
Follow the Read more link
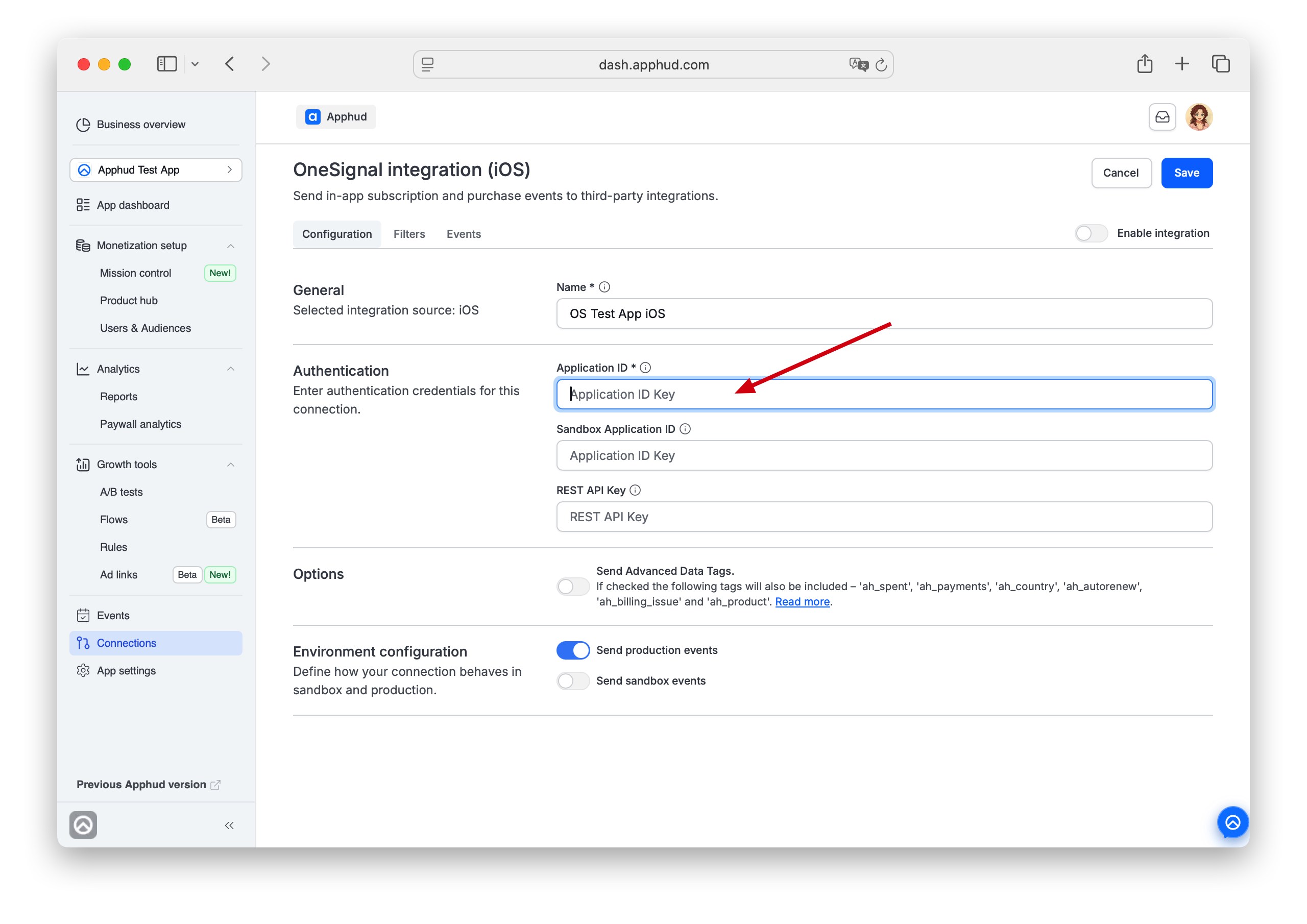coord(802,602)
